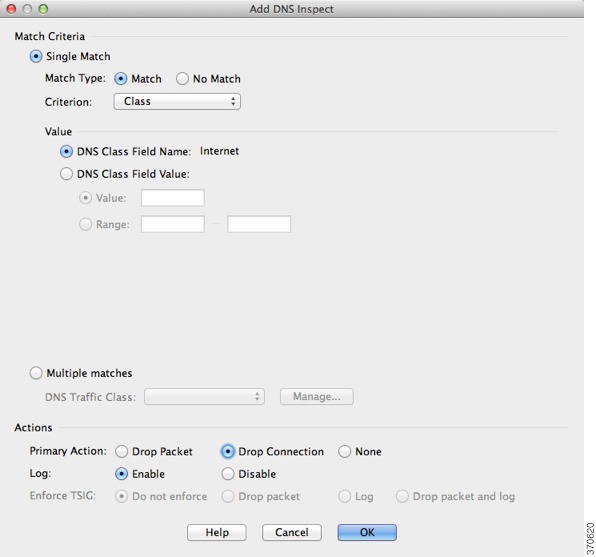Click the first Range input field

pyautogui.click(x=173, y=224)
